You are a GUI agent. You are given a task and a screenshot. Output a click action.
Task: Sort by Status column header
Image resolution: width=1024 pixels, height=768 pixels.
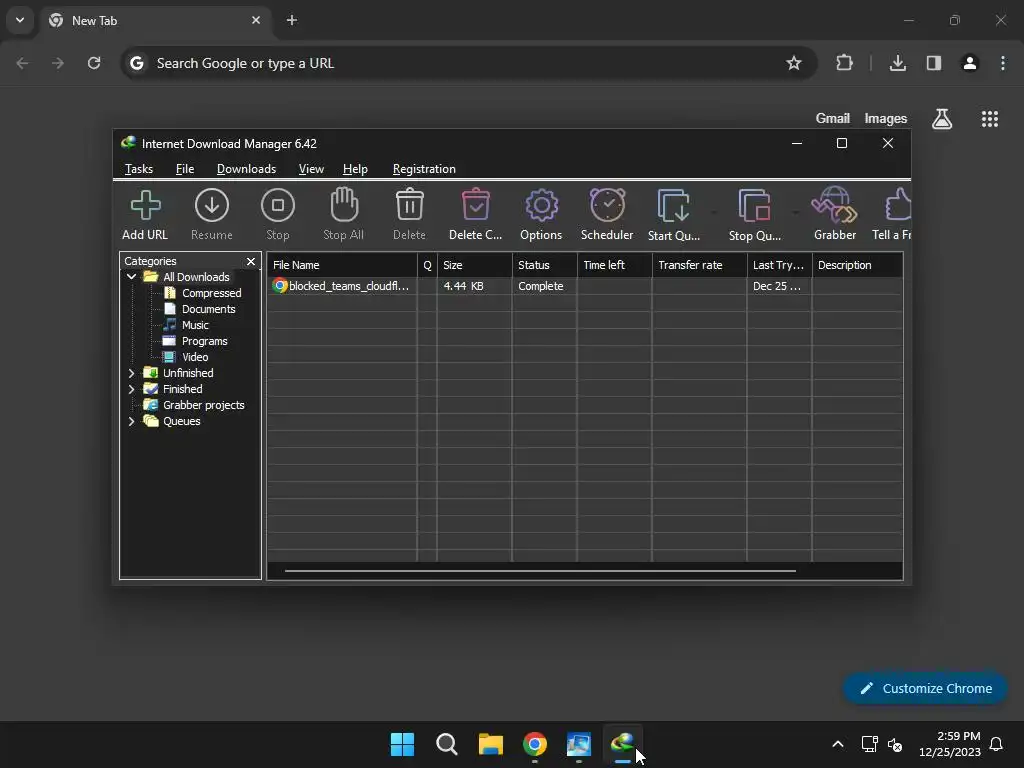pyautogui.click(x=545, y=265)
